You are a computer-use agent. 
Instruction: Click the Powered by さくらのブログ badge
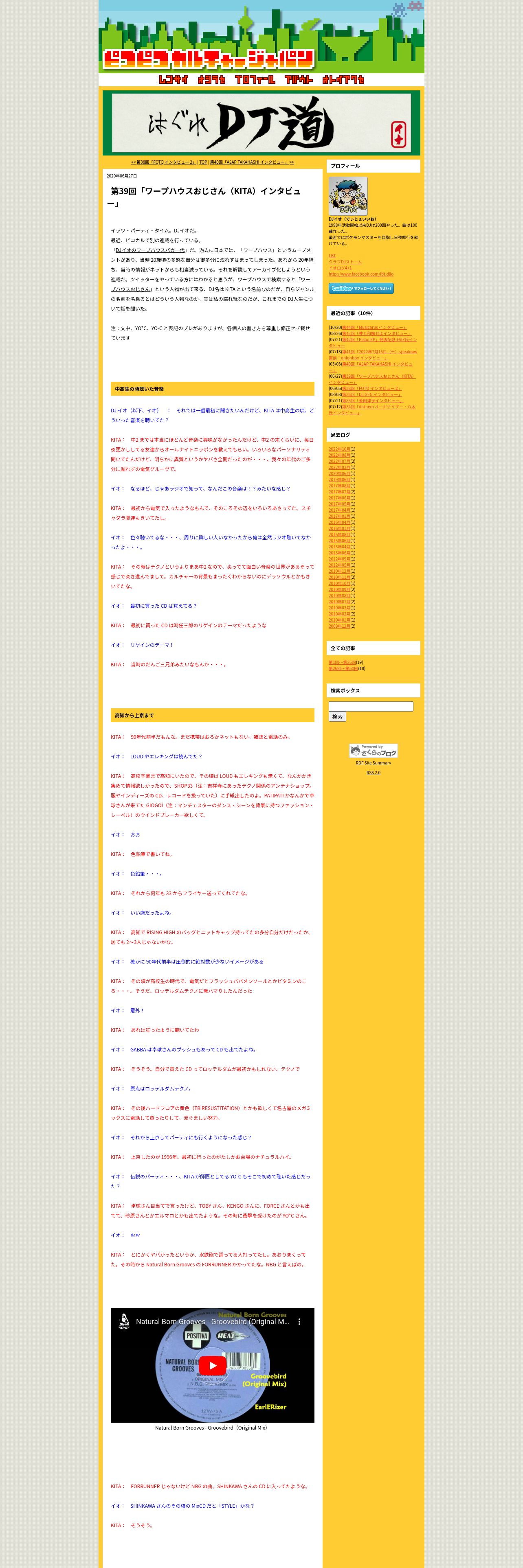tap(373, 751)
